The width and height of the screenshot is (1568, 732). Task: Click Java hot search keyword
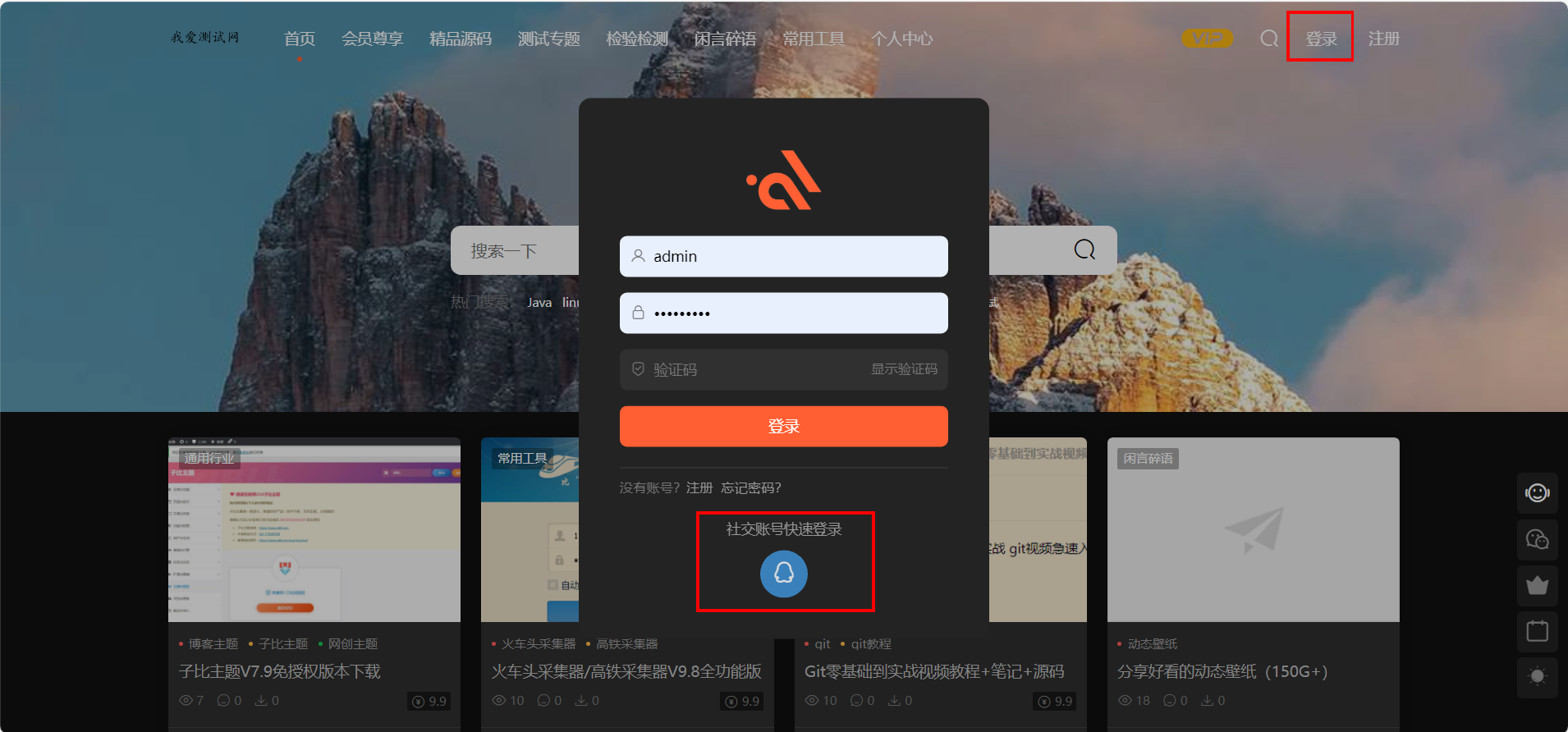pos(539,303)
